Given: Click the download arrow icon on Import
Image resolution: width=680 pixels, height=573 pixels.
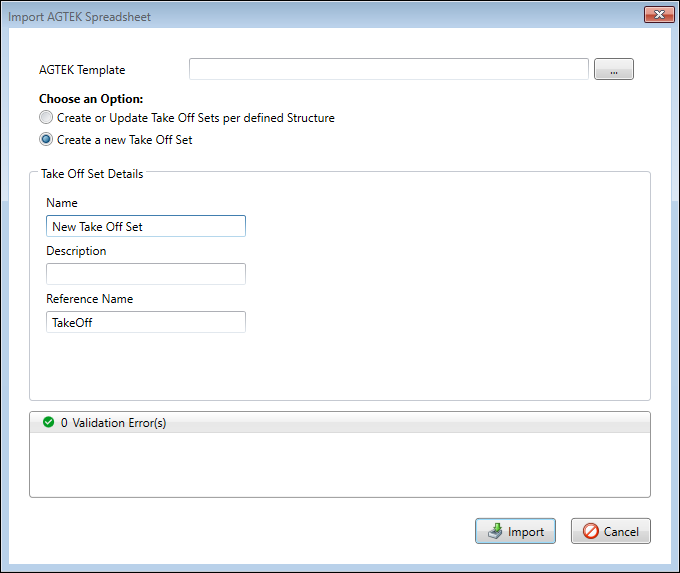Looking at the screenshot, I should pos(494,532).
